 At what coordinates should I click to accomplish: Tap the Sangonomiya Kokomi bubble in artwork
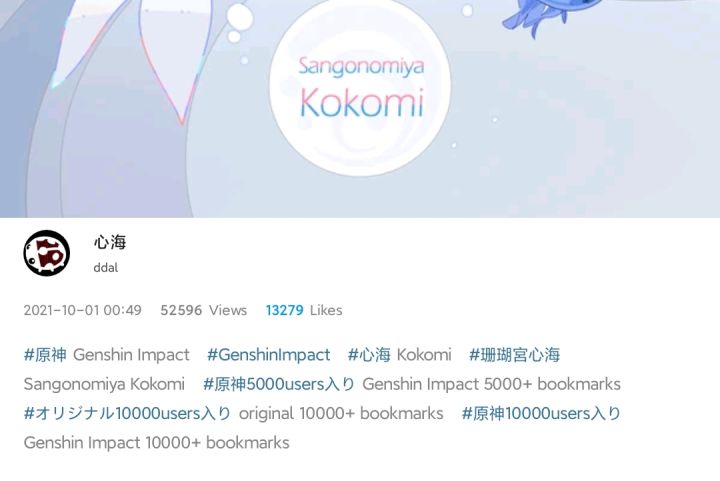(x=360, y=86)
